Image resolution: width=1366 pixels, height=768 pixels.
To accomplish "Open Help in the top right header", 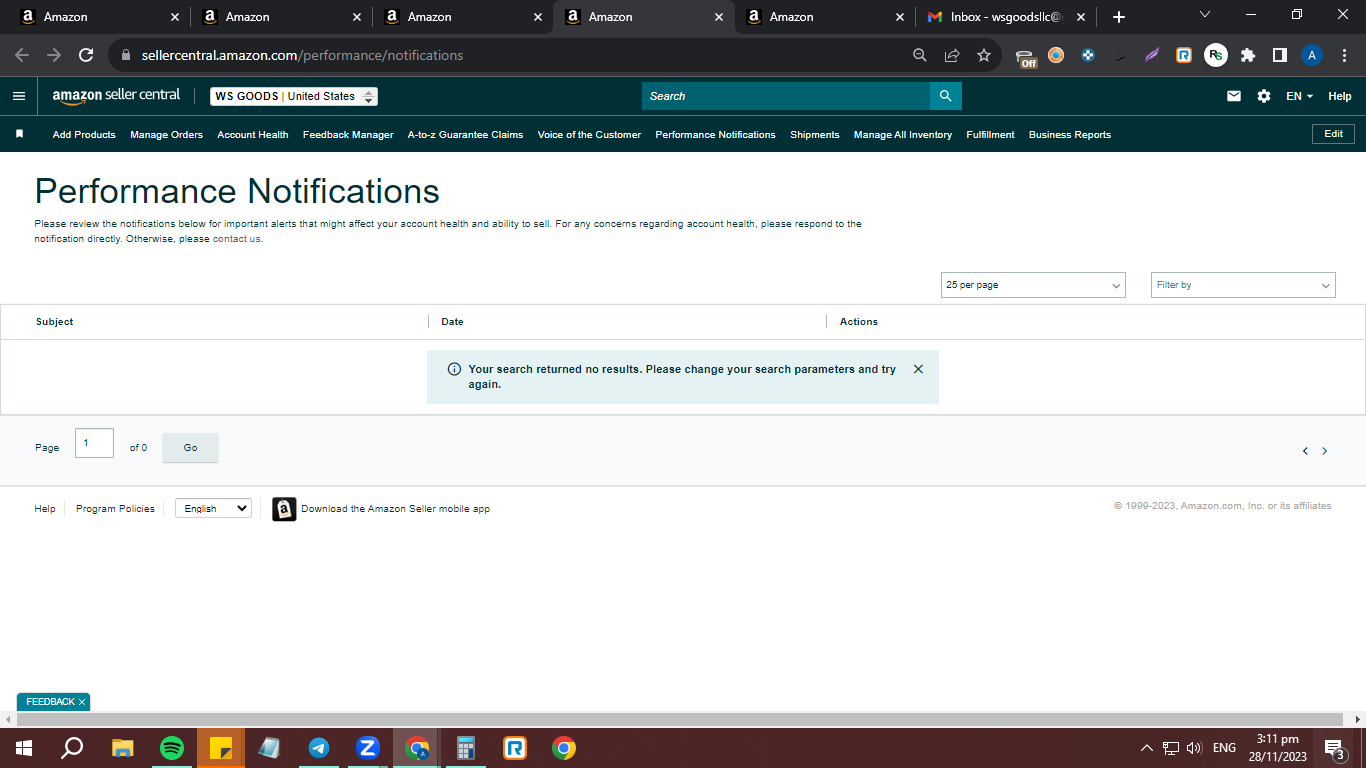I will 1340,96.
